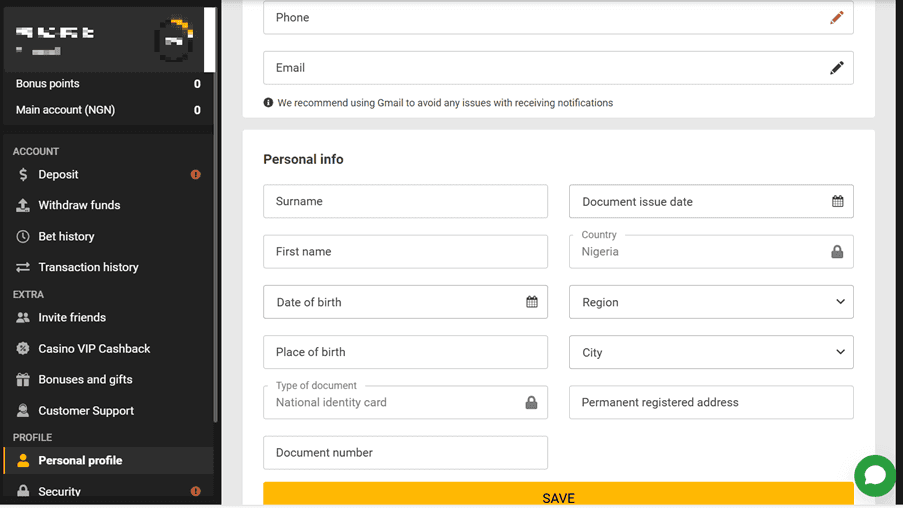The image size is (903, 508).
Task: Open calendar icon in Document issue date
Action: pyautogui.click(x=837, y=201)
